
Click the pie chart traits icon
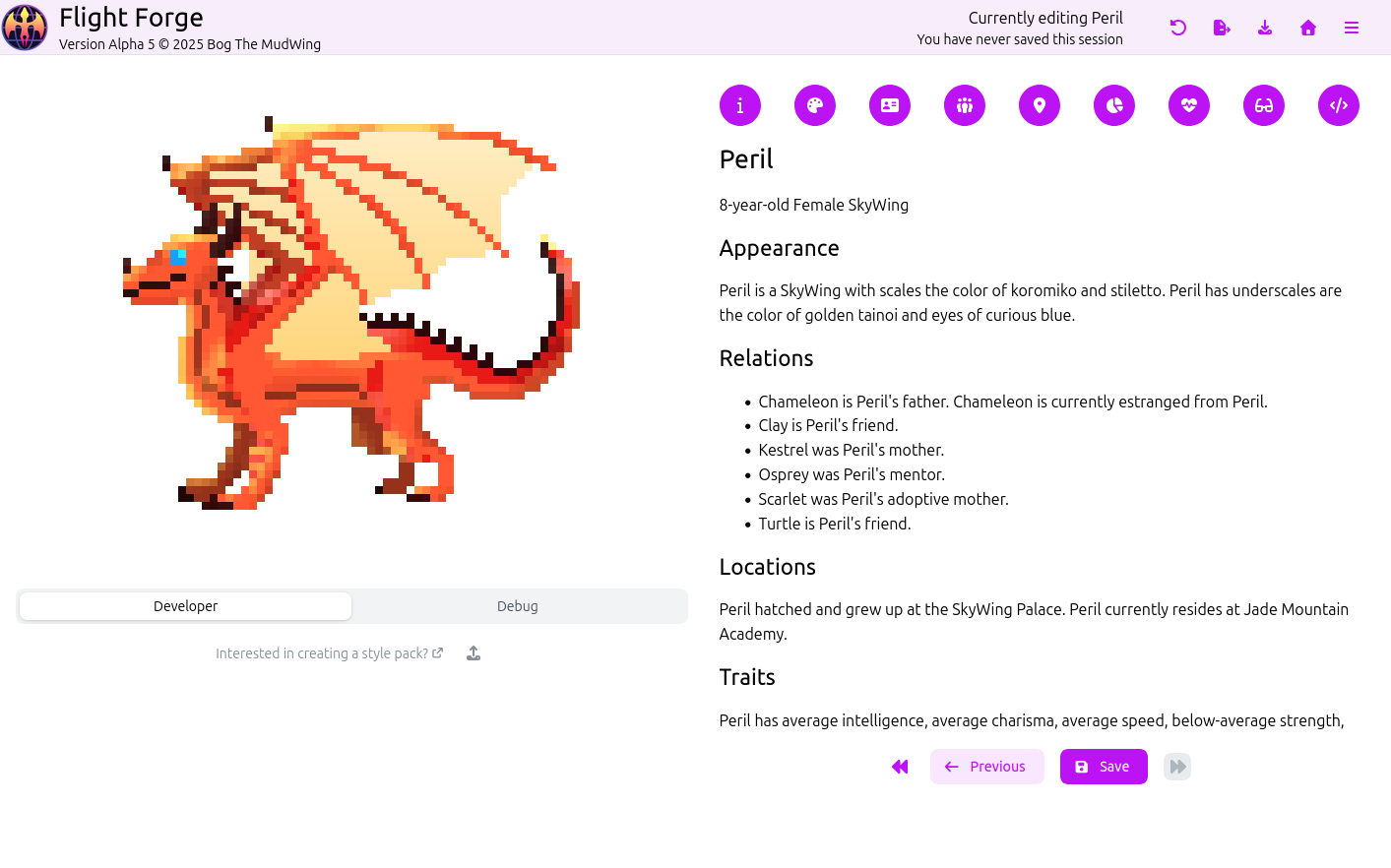pyautogui.click(x=1114, y=105)
